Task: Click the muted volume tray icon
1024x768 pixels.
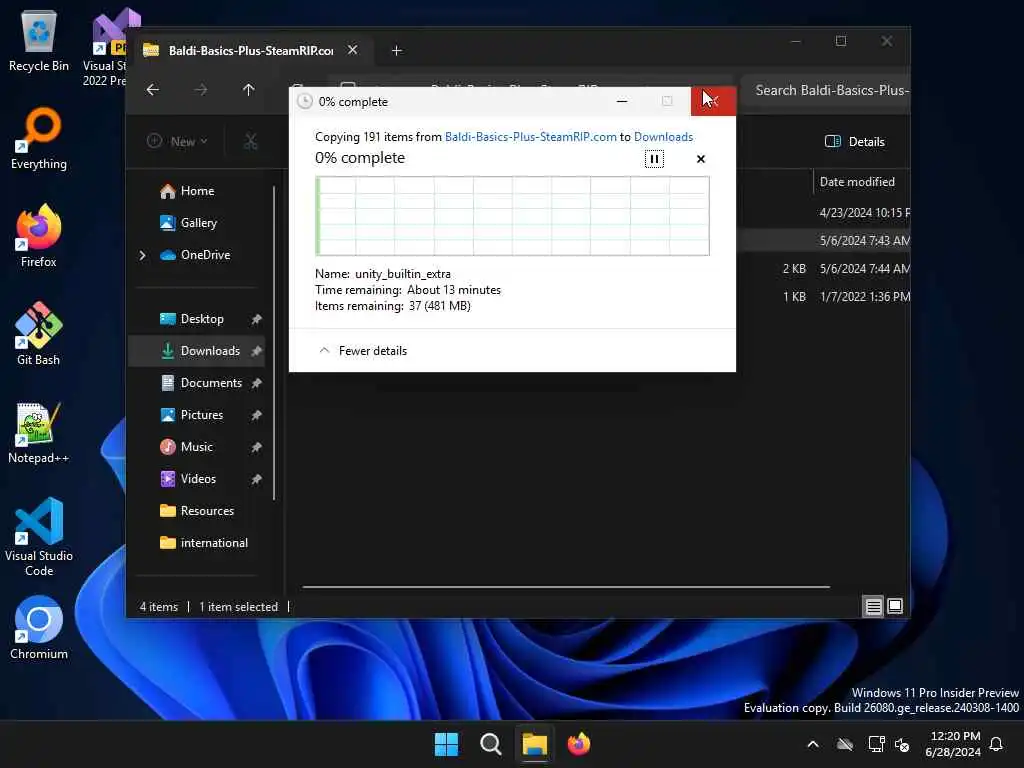Action: point(903,744)
